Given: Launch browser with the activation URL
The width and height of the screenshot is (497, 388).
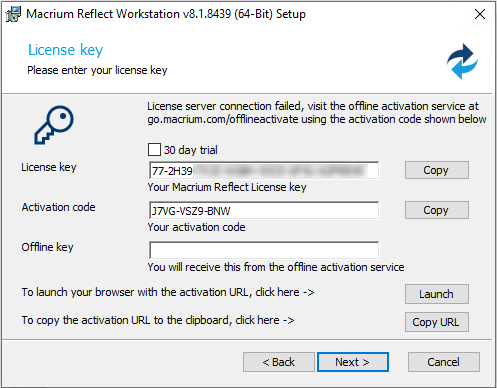Looking at the screenshot, I should tap(437, 294).
